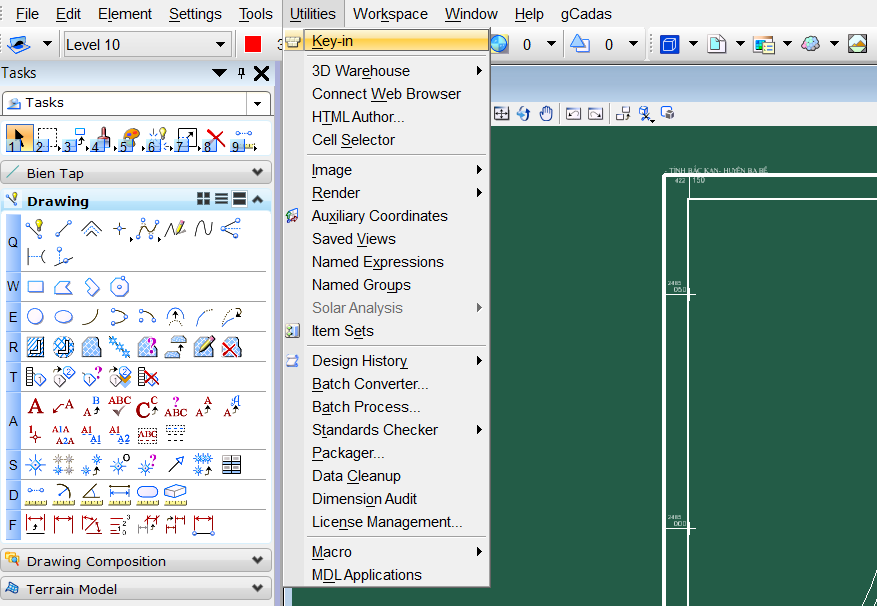
Task: Open License Management... option
Action: tap(387, 522)
